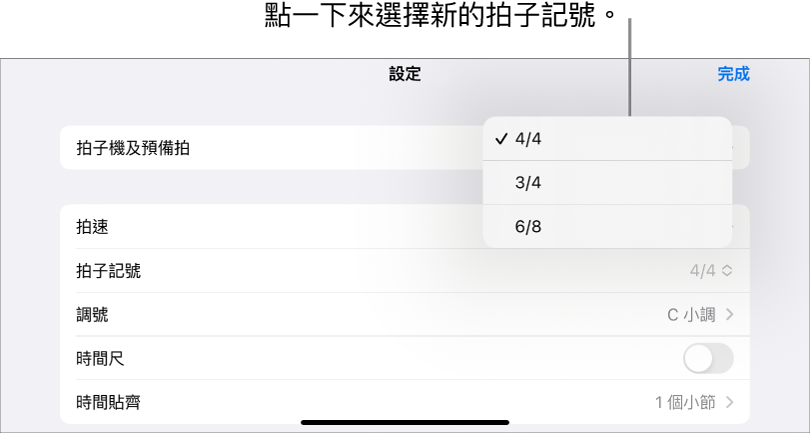Select 6/8 in the pop-up menu
Screen dimensions: 811x434
528,227
